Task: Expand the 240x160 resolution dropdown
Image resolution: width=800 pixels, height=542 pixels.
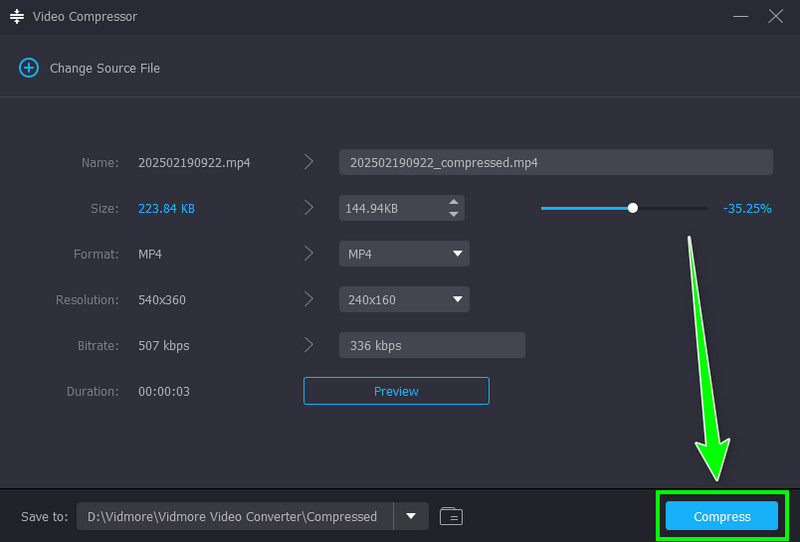Action: point(457,300)
